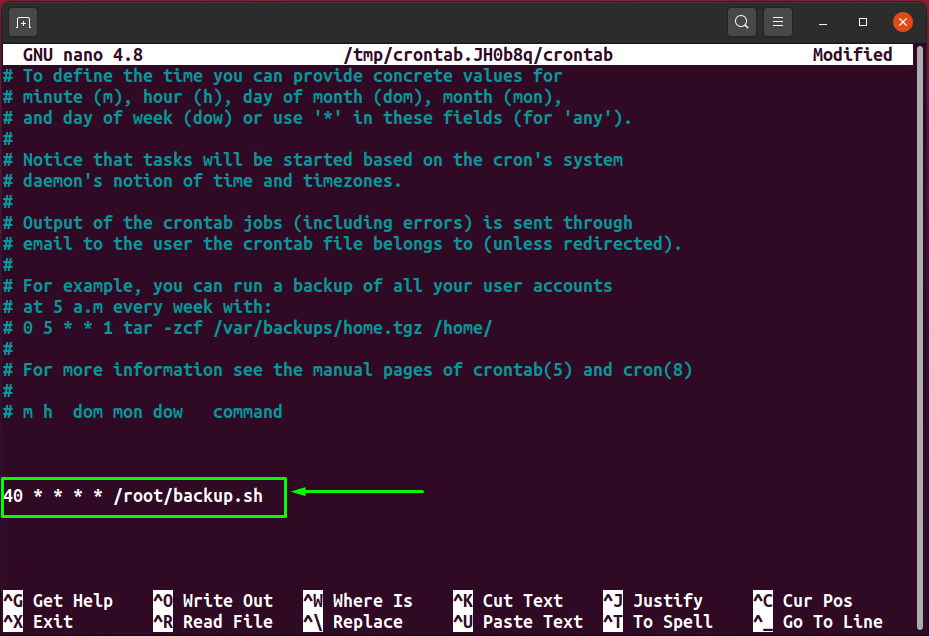Click the '# m h dom mon dow command' line
This screenshot has width=929, height=636.
coord(143,412)
